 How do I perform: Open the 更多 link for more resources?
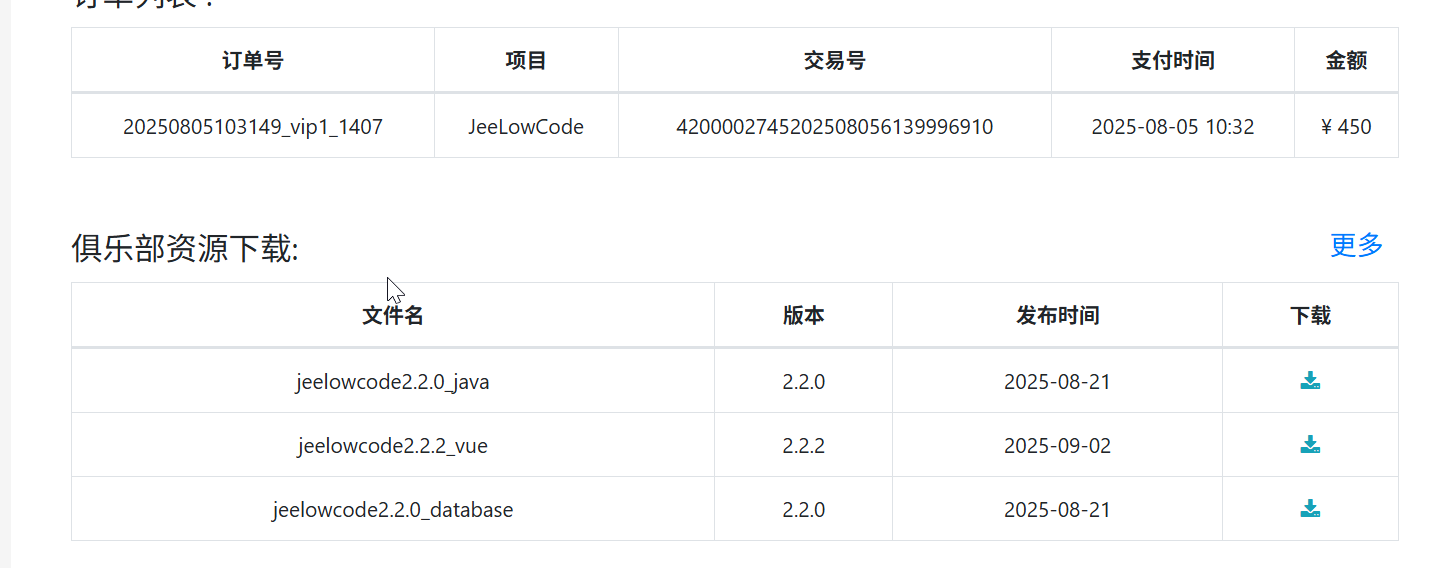[1356, 245]
